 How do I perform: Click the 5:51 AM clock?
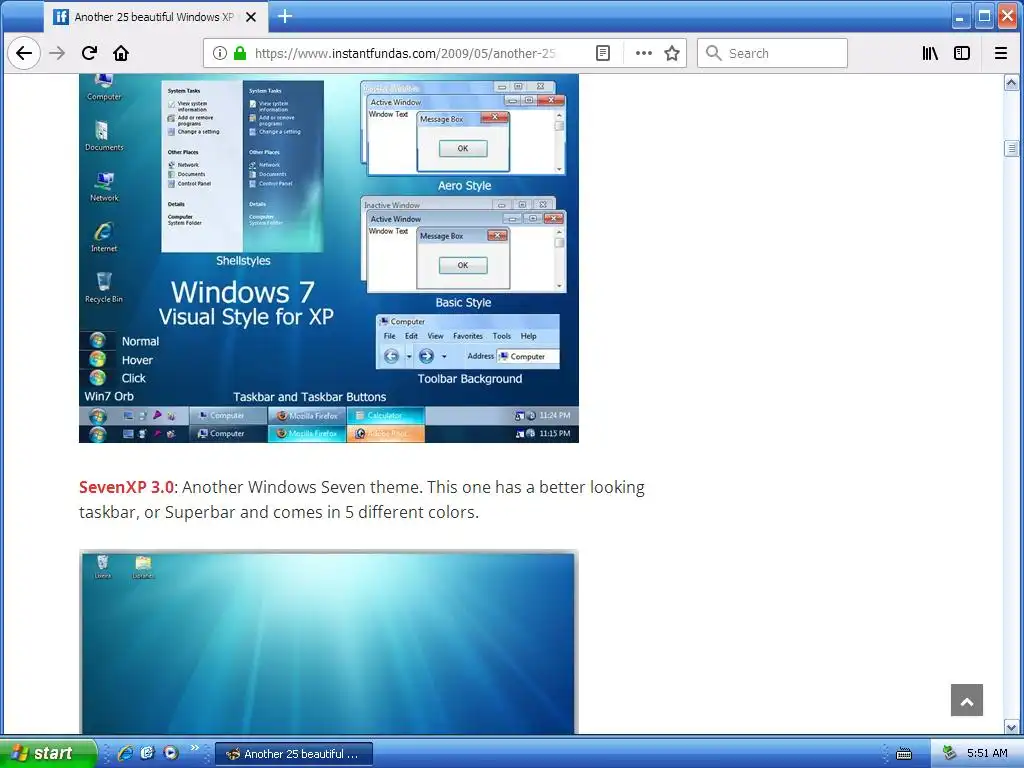[987, 753]
